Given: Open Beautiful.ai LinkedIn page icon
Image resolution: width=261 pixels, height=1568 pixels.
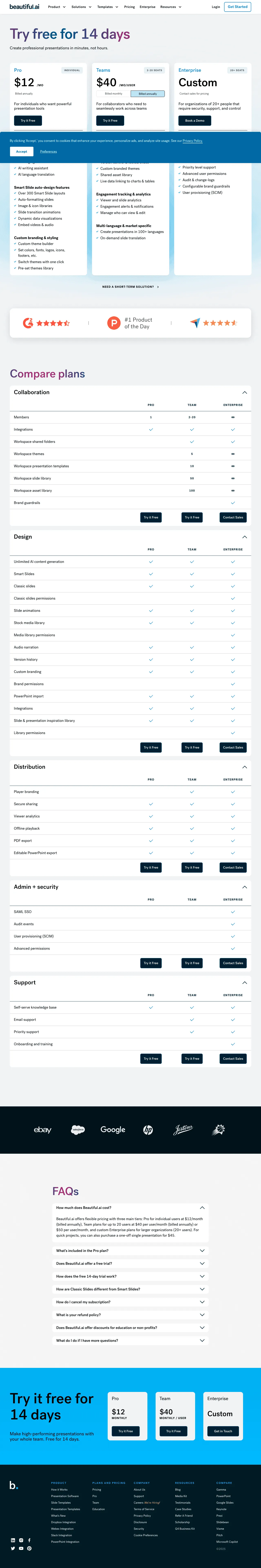Looking at the screenshot, I should [13, 1540].
